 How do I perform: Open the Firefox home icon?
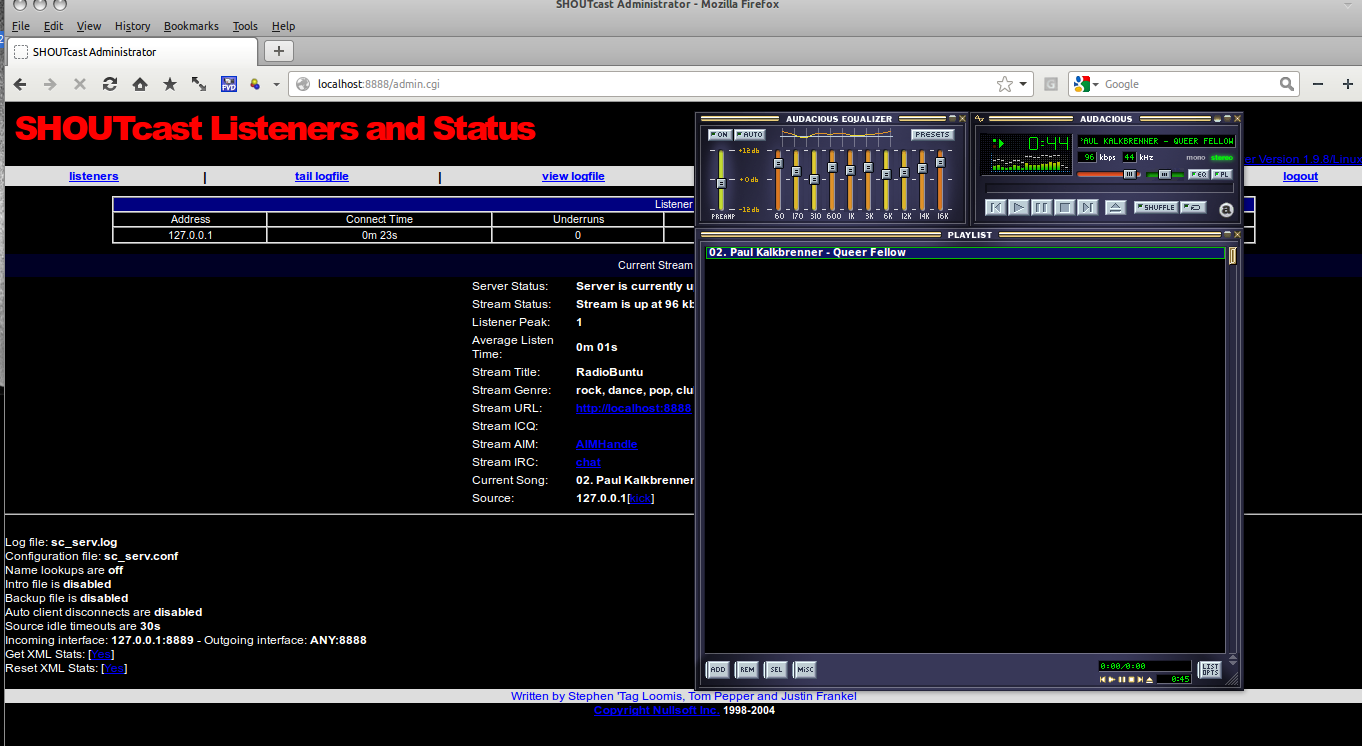click(x=140, y=85)
